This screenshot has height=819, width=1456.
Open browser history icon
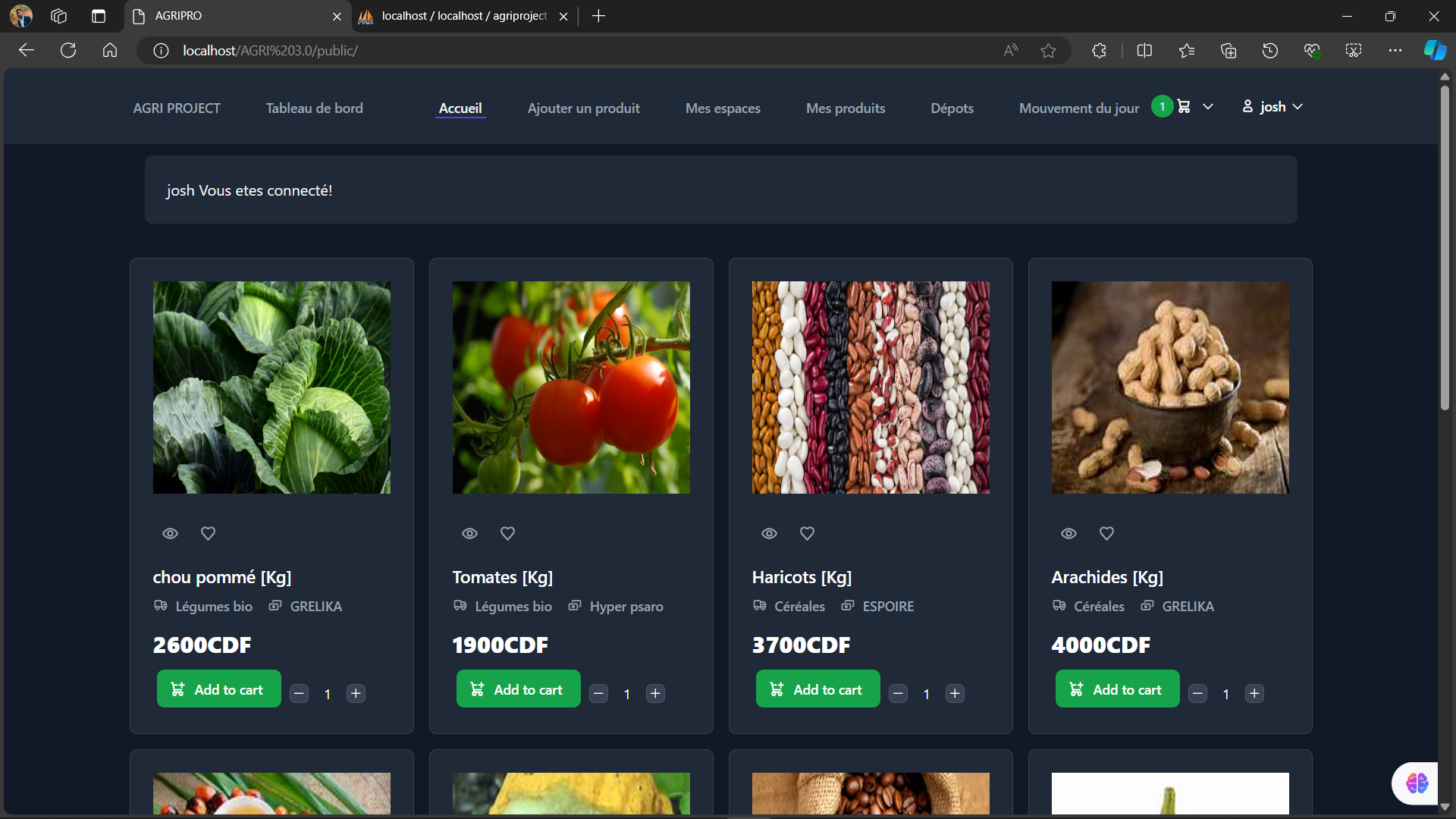coord(1270,51)
